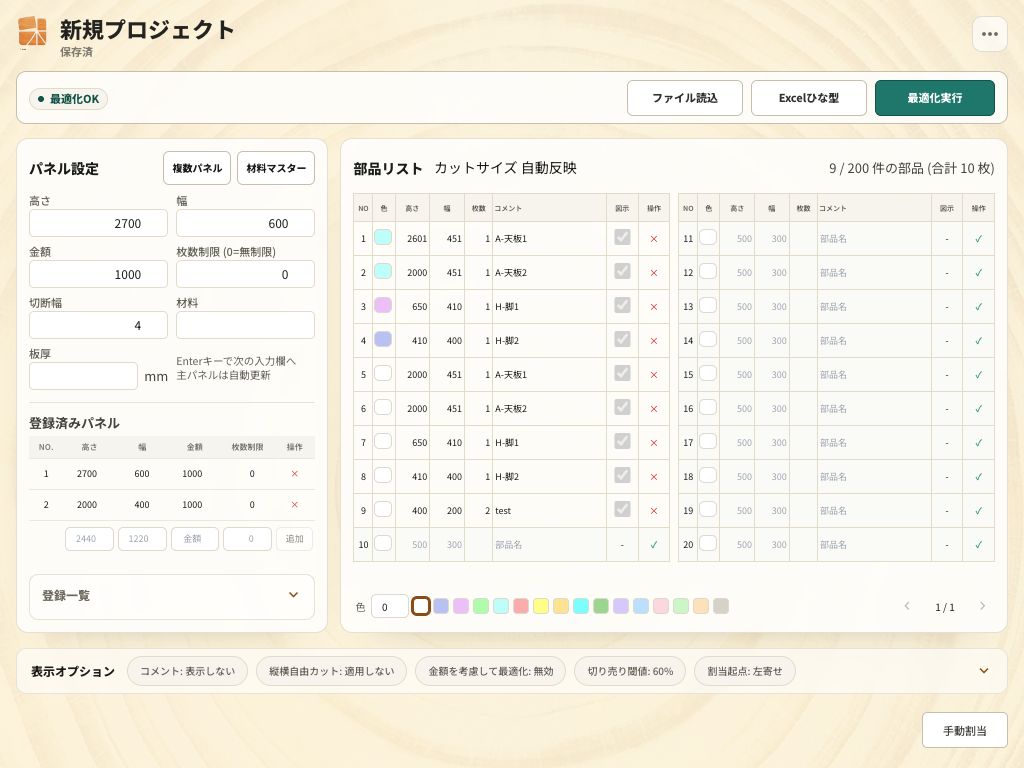Screen dimensions: 1024x768
Task: Confirm part row 16 with green check
Action: pos(978,409)
